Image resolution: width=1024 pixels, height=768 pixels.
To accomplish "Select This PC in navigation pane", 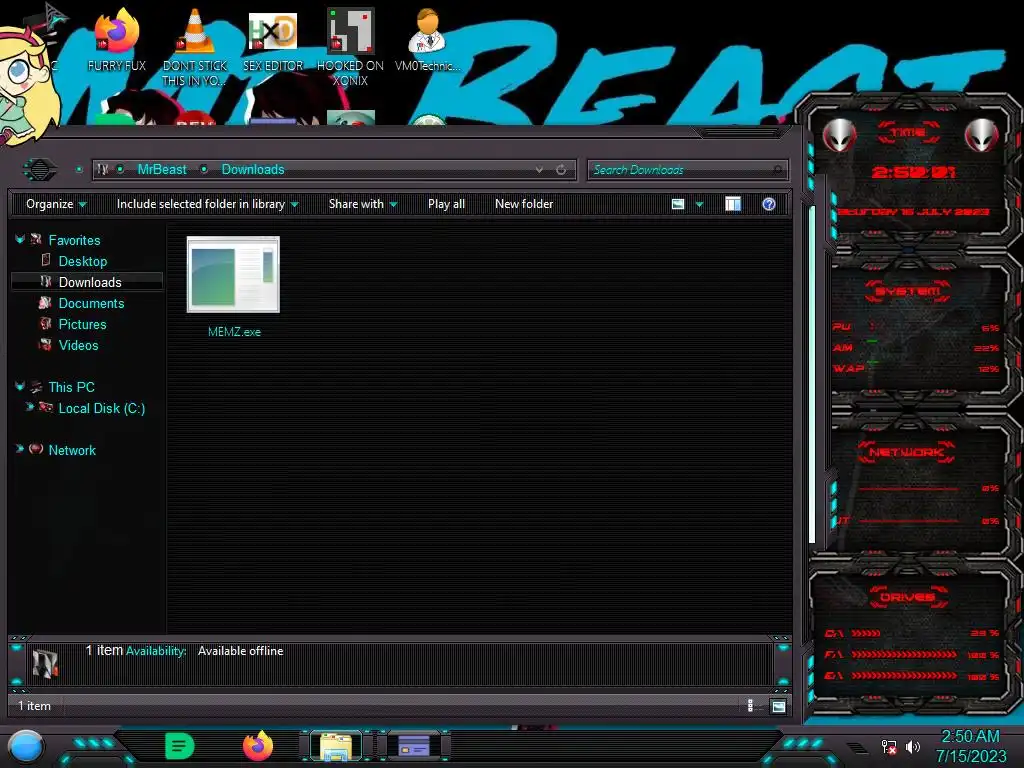I will tap(71, 387).
